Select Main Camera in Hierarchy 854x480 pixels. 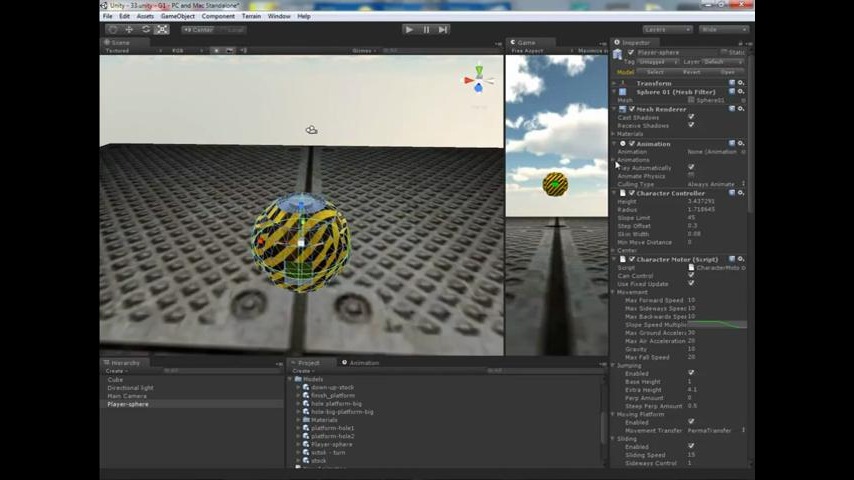[127, 396]
